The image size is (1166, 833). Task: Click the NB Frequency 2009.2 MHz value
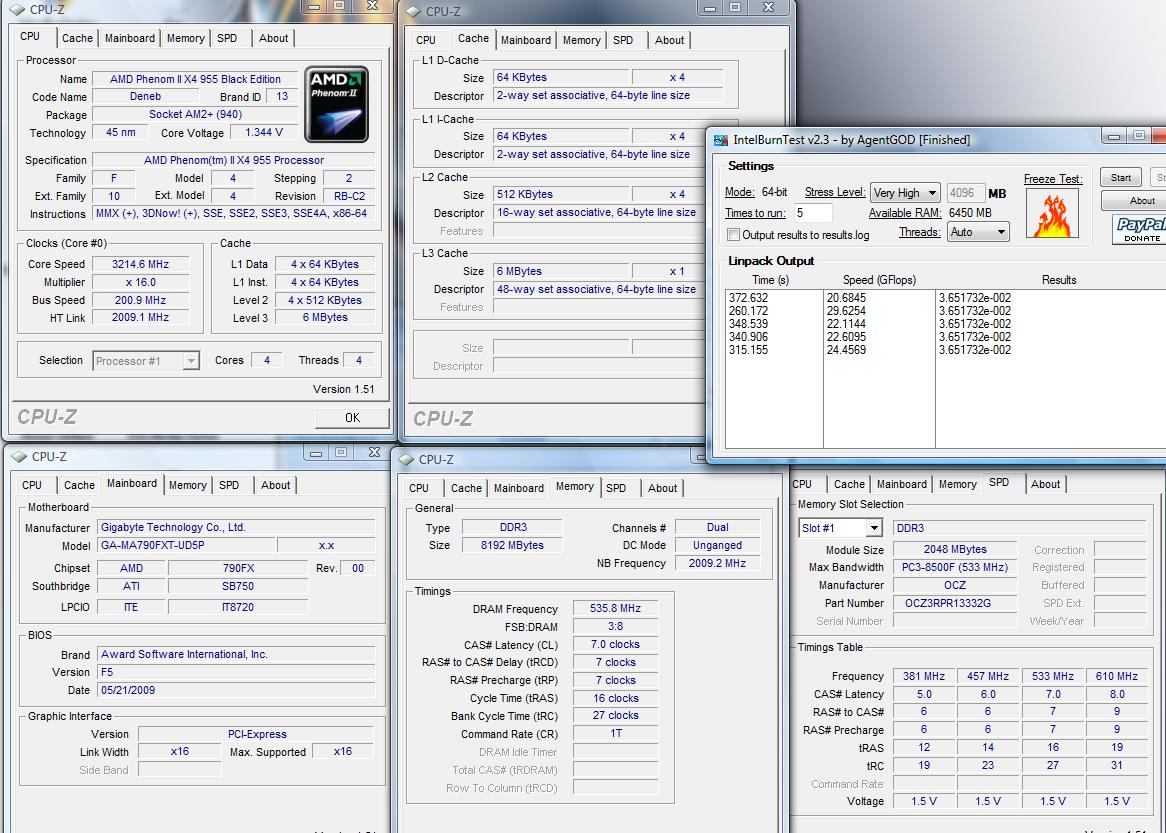717,563
